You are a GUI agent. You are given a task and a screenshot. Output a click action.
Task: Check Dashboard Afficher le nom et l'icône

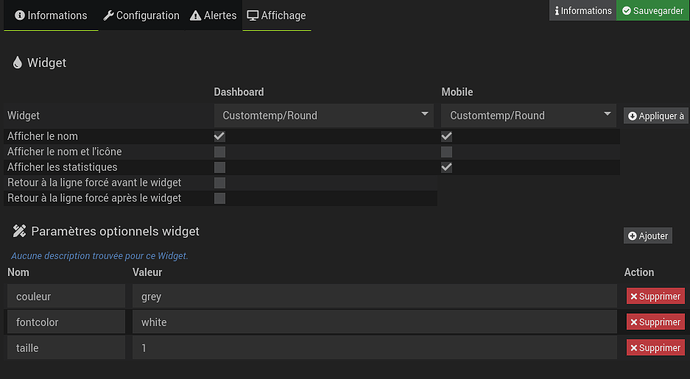220,152
